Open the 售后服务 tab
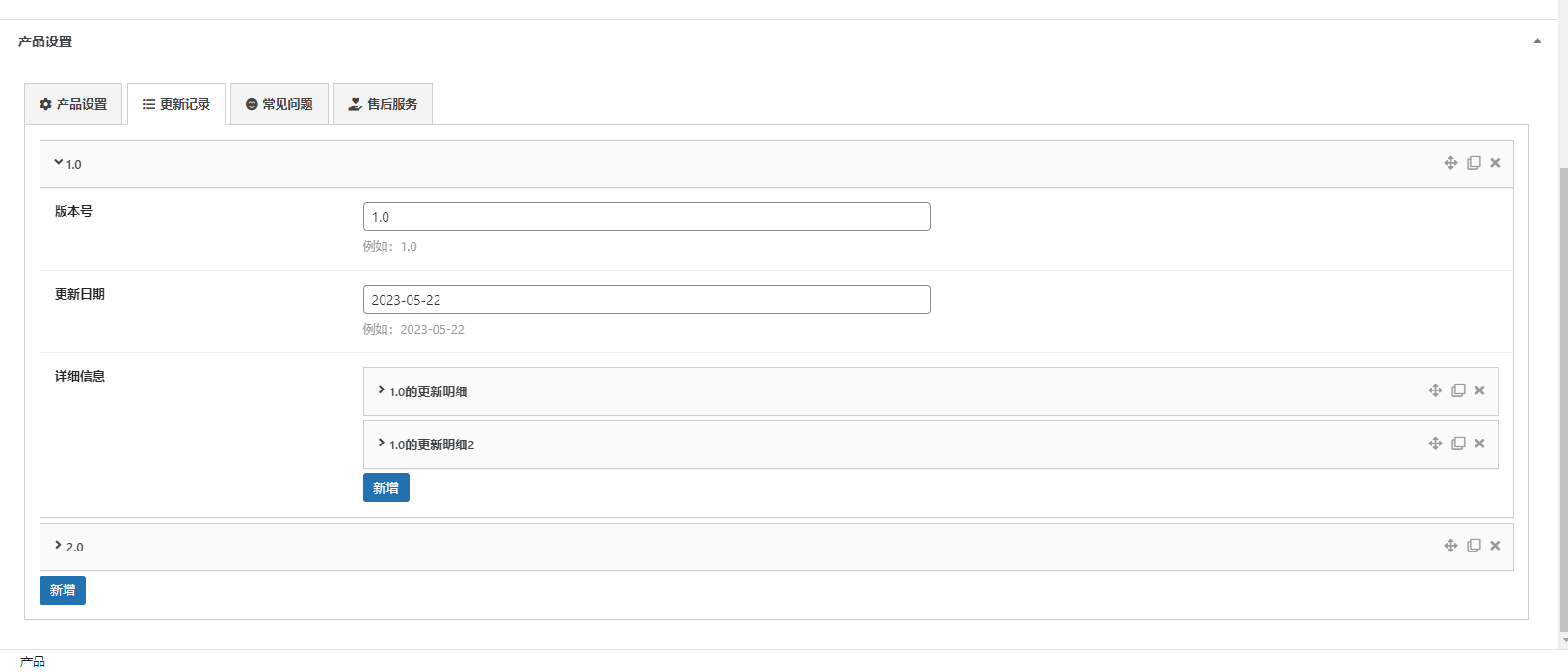 [383, 104]
